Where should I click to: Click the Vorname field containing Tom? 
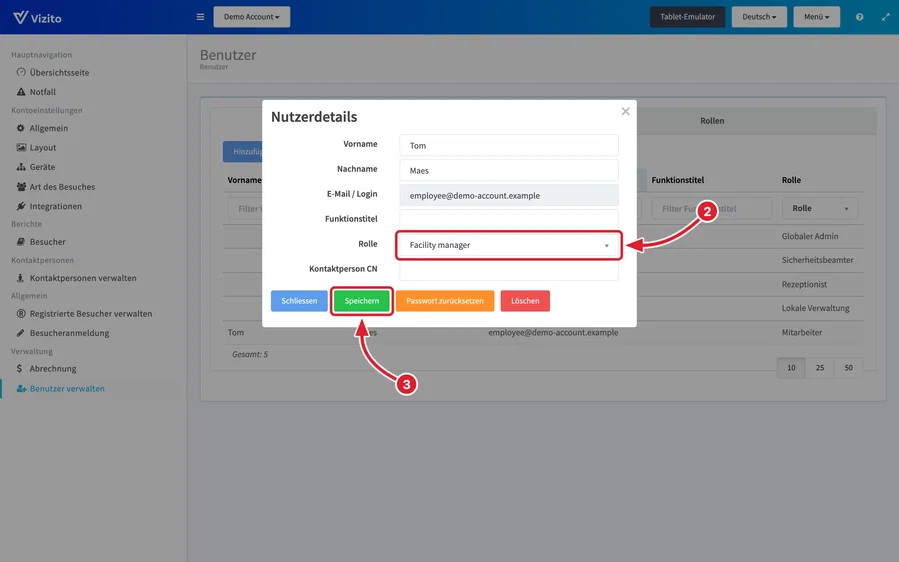(x=509, y=145)
